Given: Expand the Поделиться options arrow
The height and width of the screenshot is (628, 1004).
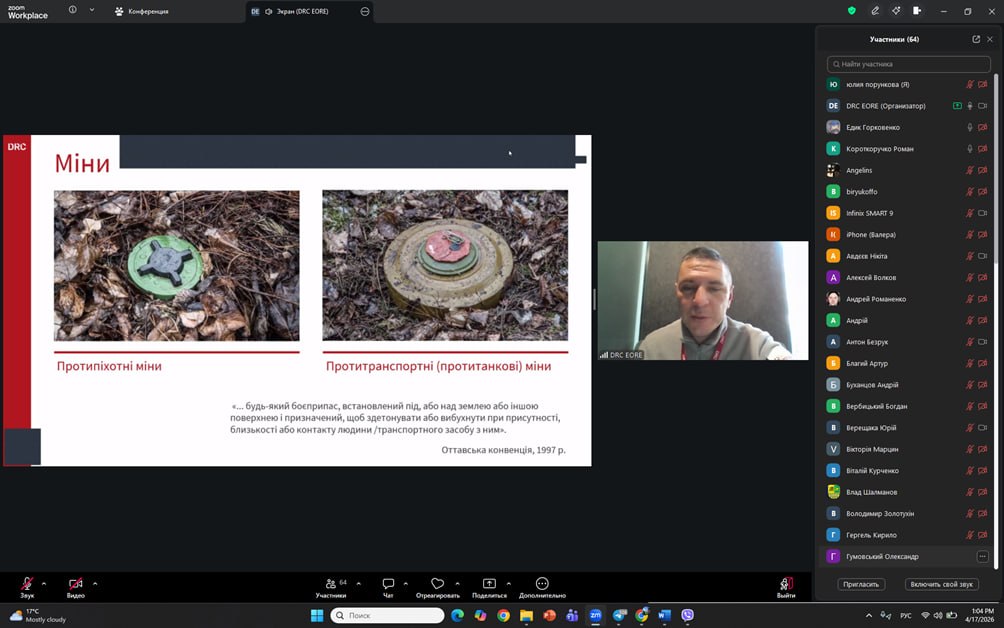Looking at the screenshot, I should [x=508, y=583].
